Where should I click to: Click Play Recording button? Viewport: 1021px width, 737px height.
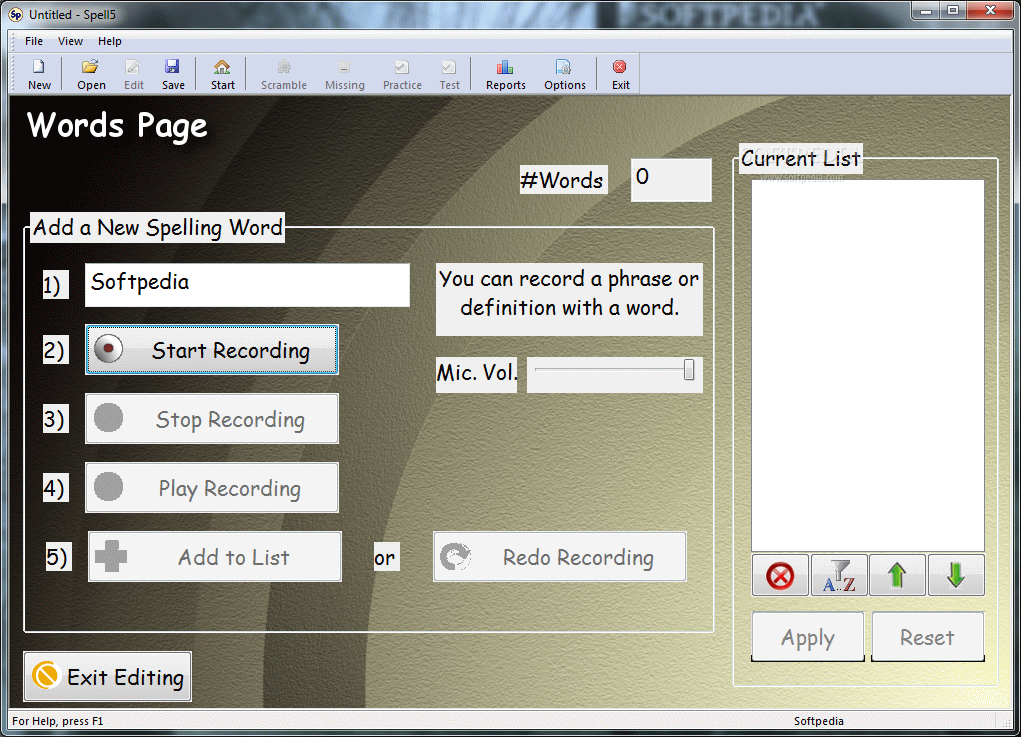[x=212, y=488]
